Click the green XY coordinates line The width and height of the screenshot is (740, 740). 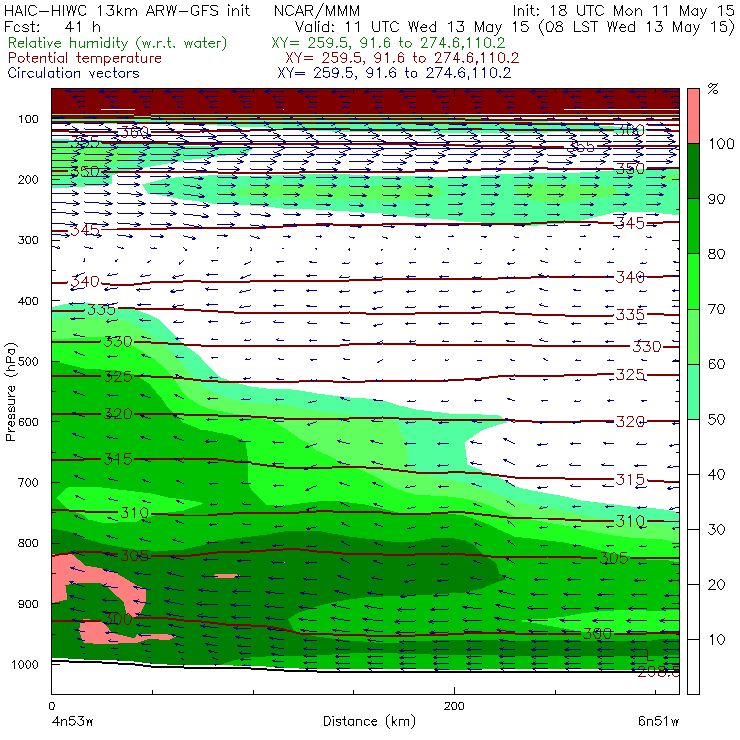pyautogui.click(x=388, y=43)
